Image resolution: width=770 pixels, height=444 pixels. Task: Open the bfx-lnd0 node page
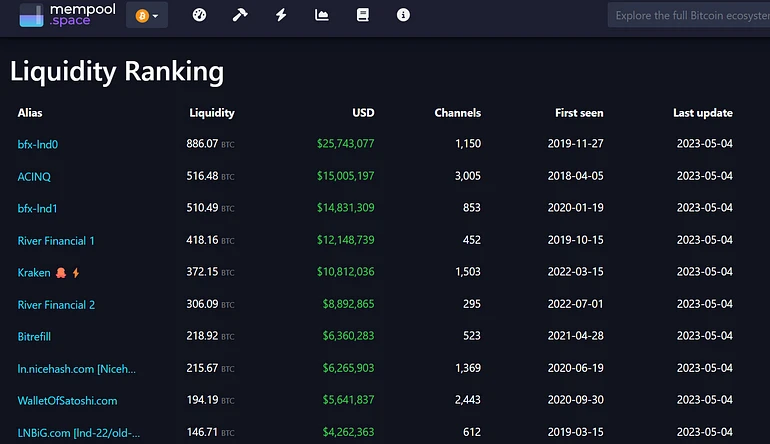(x=38, y=144)
